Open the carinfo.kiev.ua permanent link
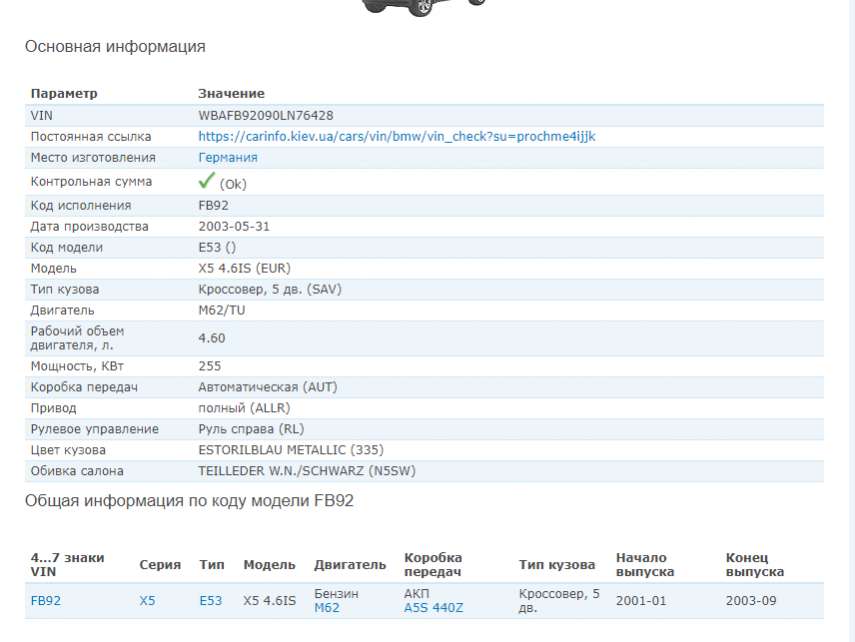 point(396,136)
